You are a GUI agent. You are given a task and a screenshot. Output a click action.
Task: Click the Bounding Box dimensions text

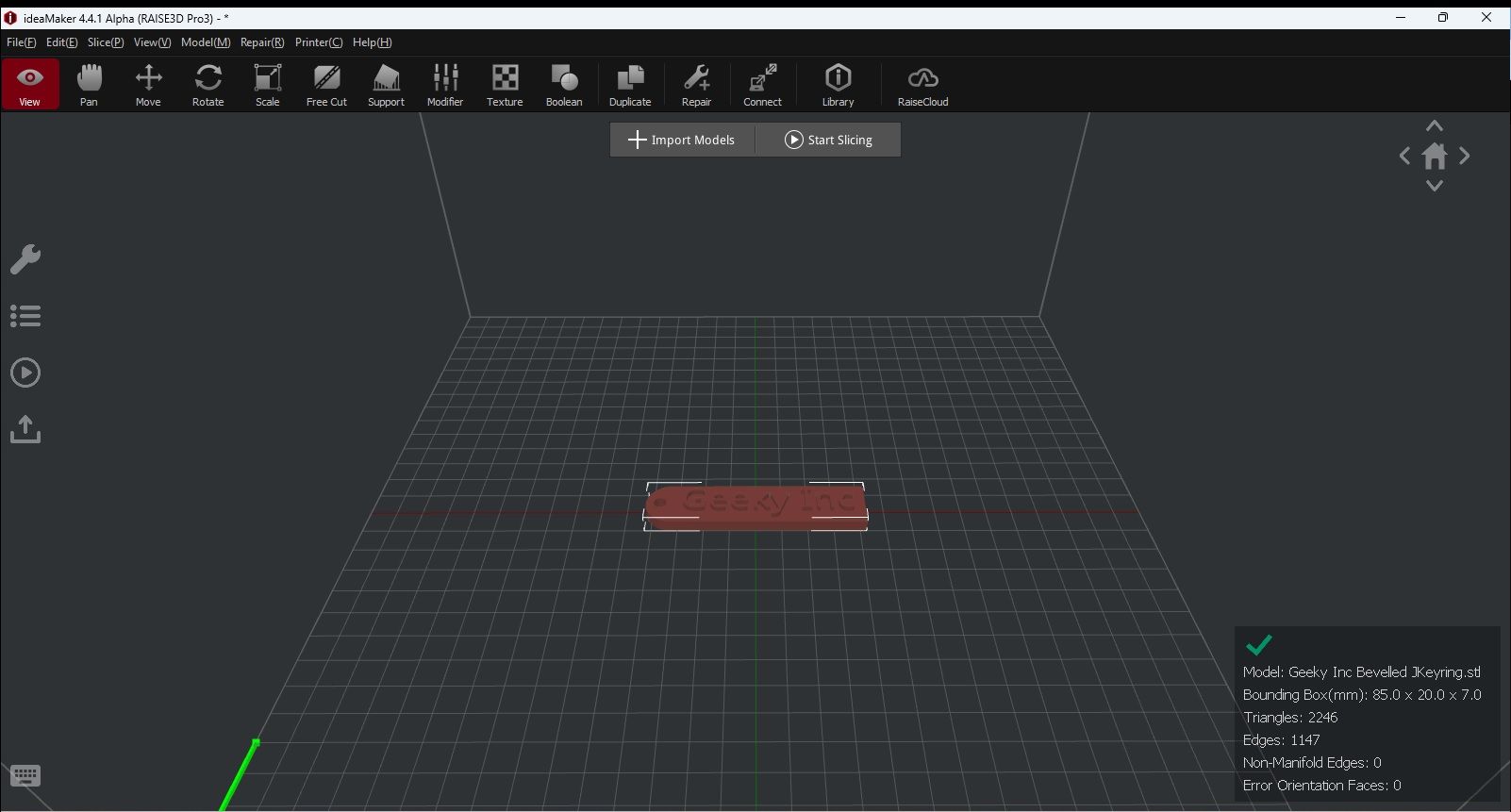coord(1362,695)
